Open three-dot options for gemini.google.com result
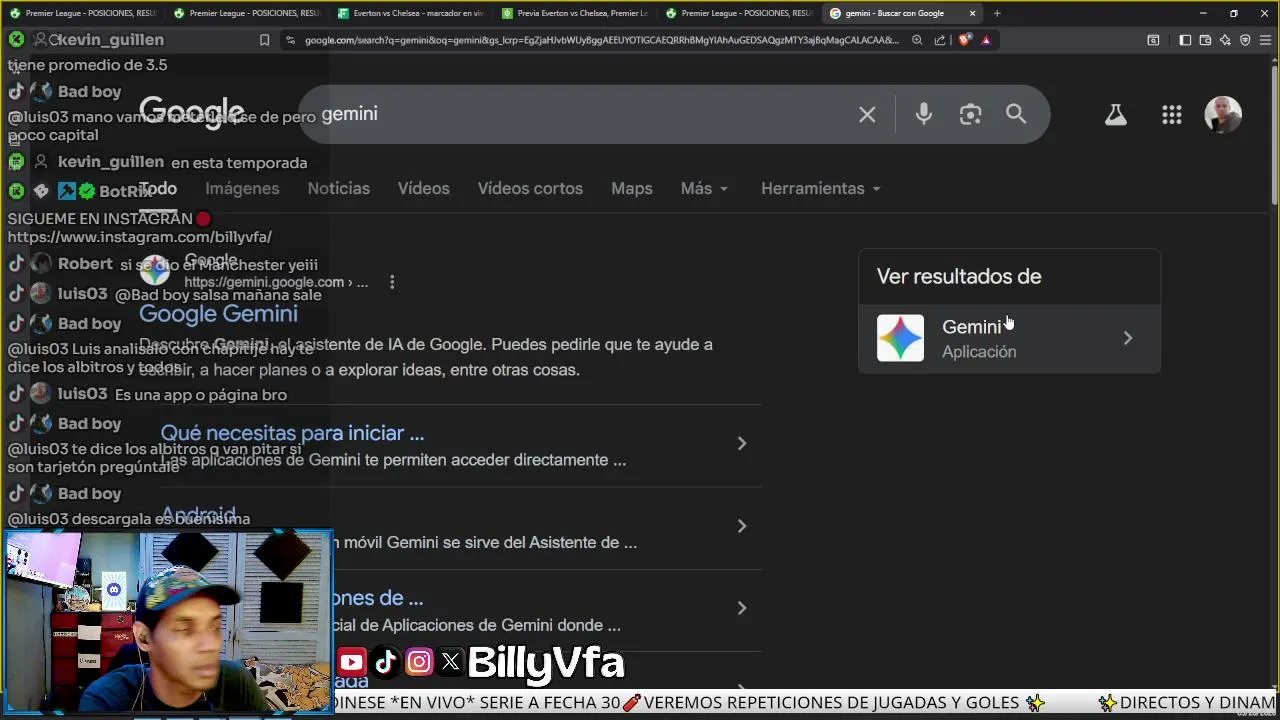Screen dimensions: 1280x720 pos(392,282)
